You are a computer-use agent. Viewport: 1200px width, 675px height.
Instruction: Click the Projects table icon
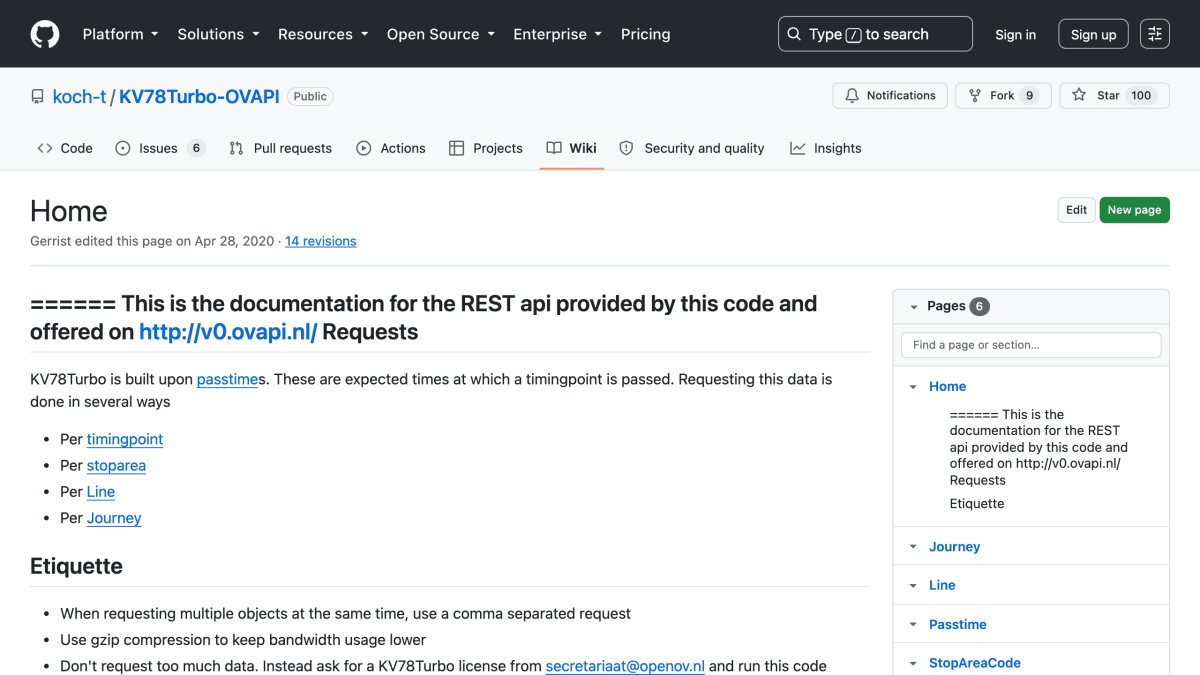(x=456, y=148)
